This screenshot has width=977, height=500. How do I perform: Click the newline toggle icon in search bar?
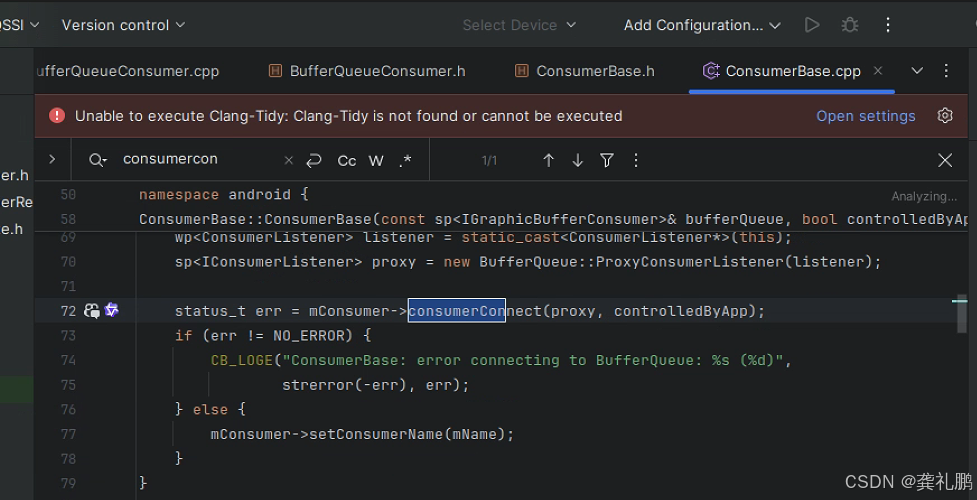point(314,160)
